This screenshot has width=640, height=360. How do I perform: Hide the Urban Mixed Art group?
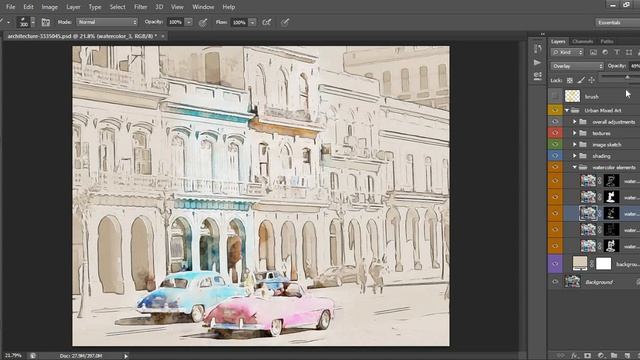[x=555, y=110]
